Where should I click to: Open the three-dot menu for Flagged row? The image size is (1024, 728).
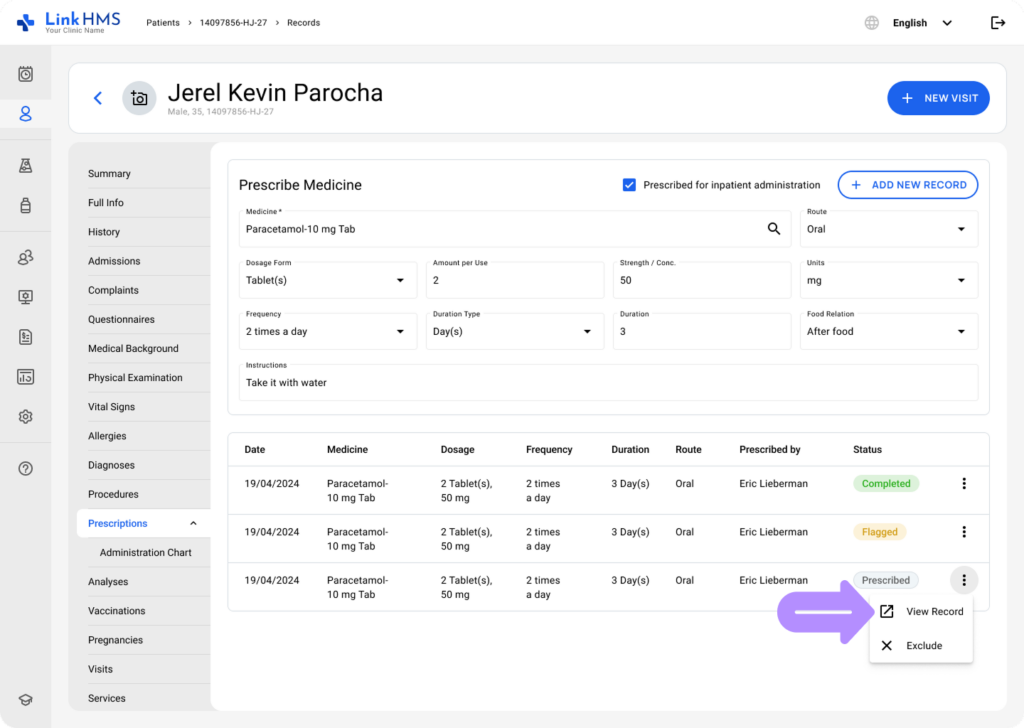point(964,532)
